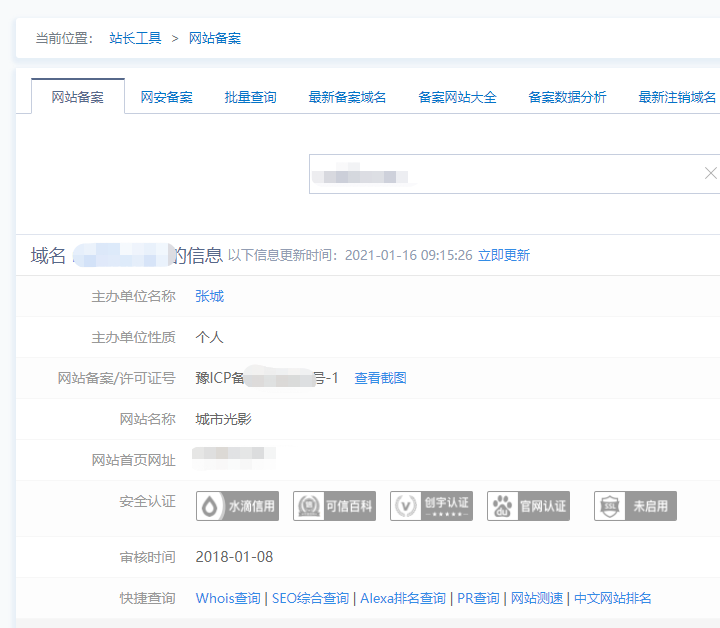The width and height of the screenshot is (720, 628).
Task: Open the Whois查询 quick link
Action: [228, 598]
